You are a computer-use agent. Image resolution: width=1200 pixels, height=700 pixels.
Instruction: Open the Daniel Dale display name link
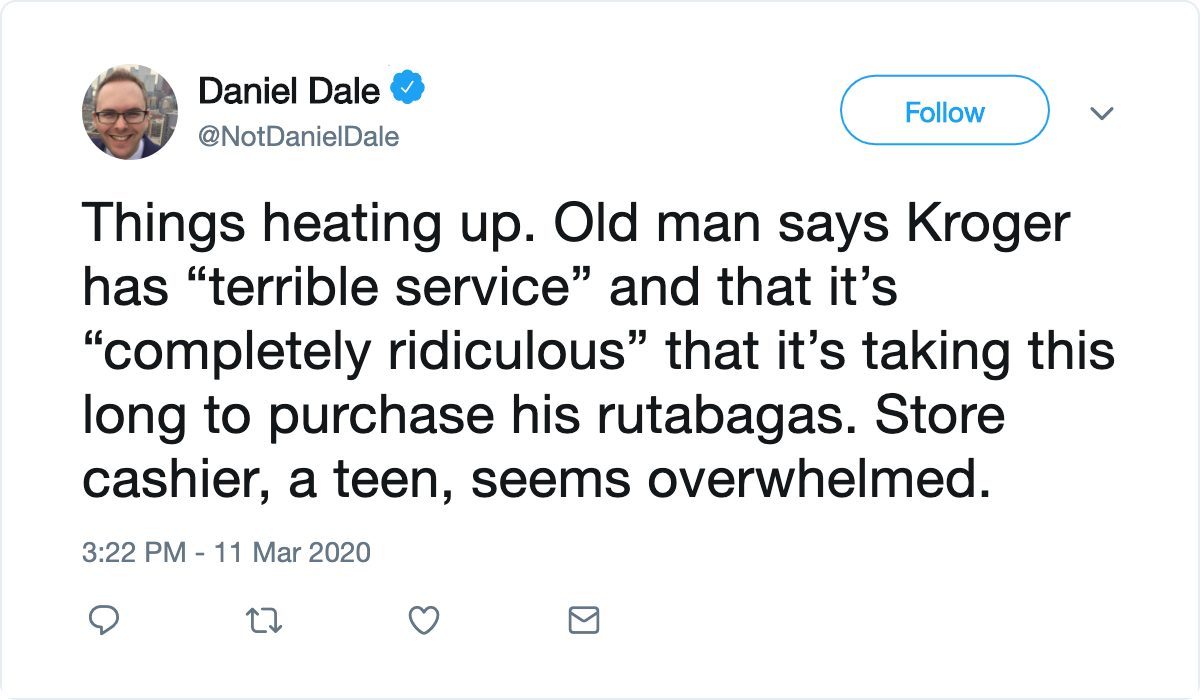[289, 91]
